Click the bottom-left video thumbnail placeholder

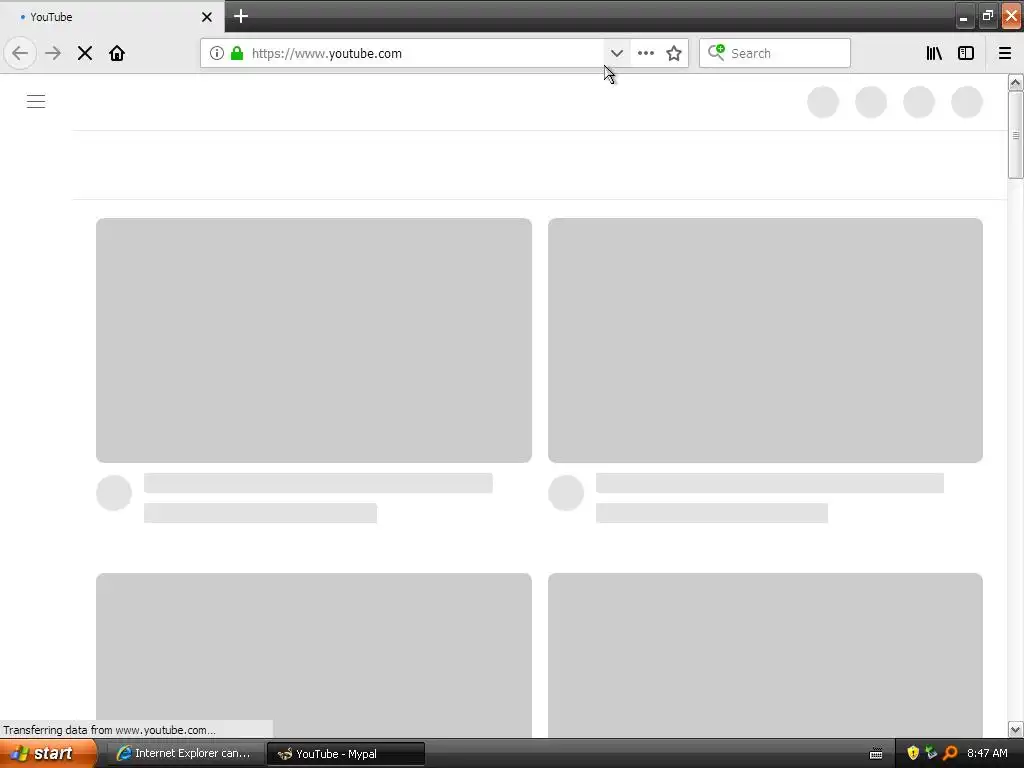click(x=313, y=655)
